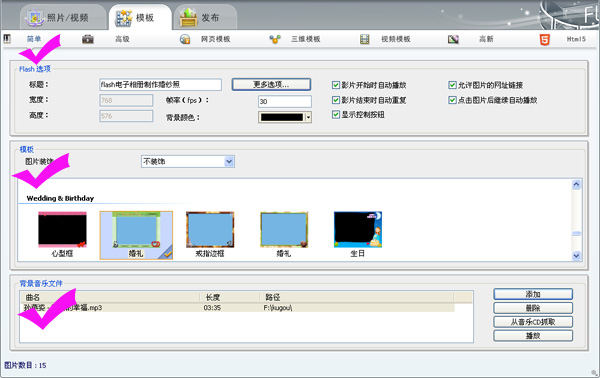Click the 简单 template category icon
The image size is (600, 378).
pyautogui.click(x=7, y=39)
